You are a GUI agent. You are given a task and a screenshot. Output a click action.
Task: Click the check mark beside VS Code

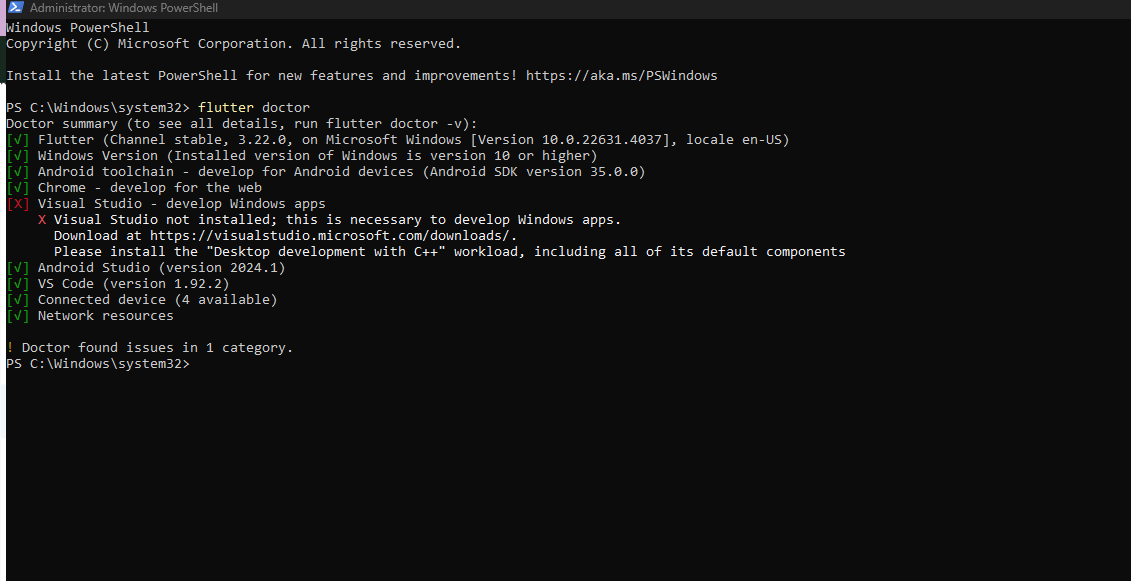[x=18, y=284]
